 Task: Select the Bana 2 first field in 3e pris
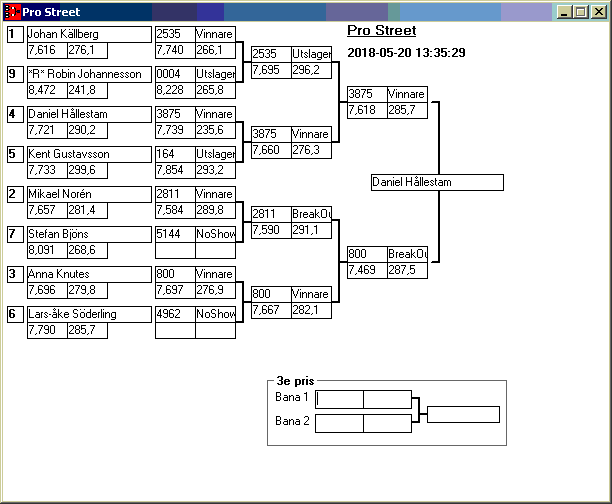(339, 423)
